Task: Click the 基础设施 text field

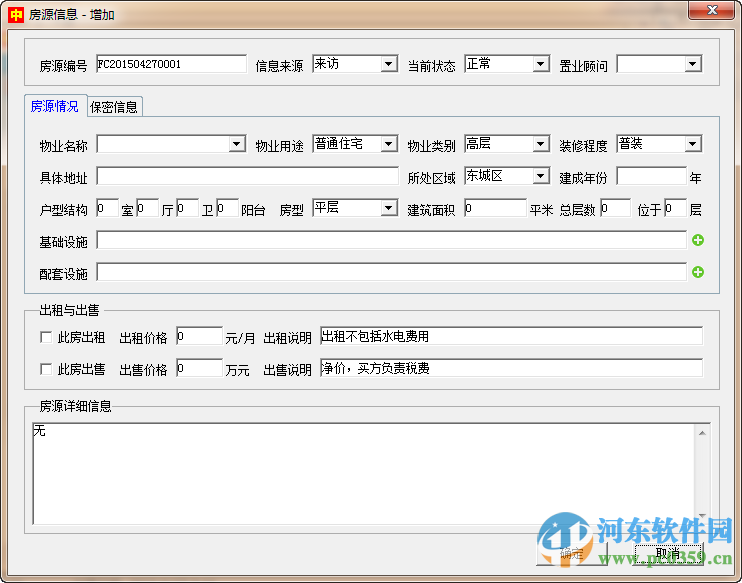Action: (391, 240)
